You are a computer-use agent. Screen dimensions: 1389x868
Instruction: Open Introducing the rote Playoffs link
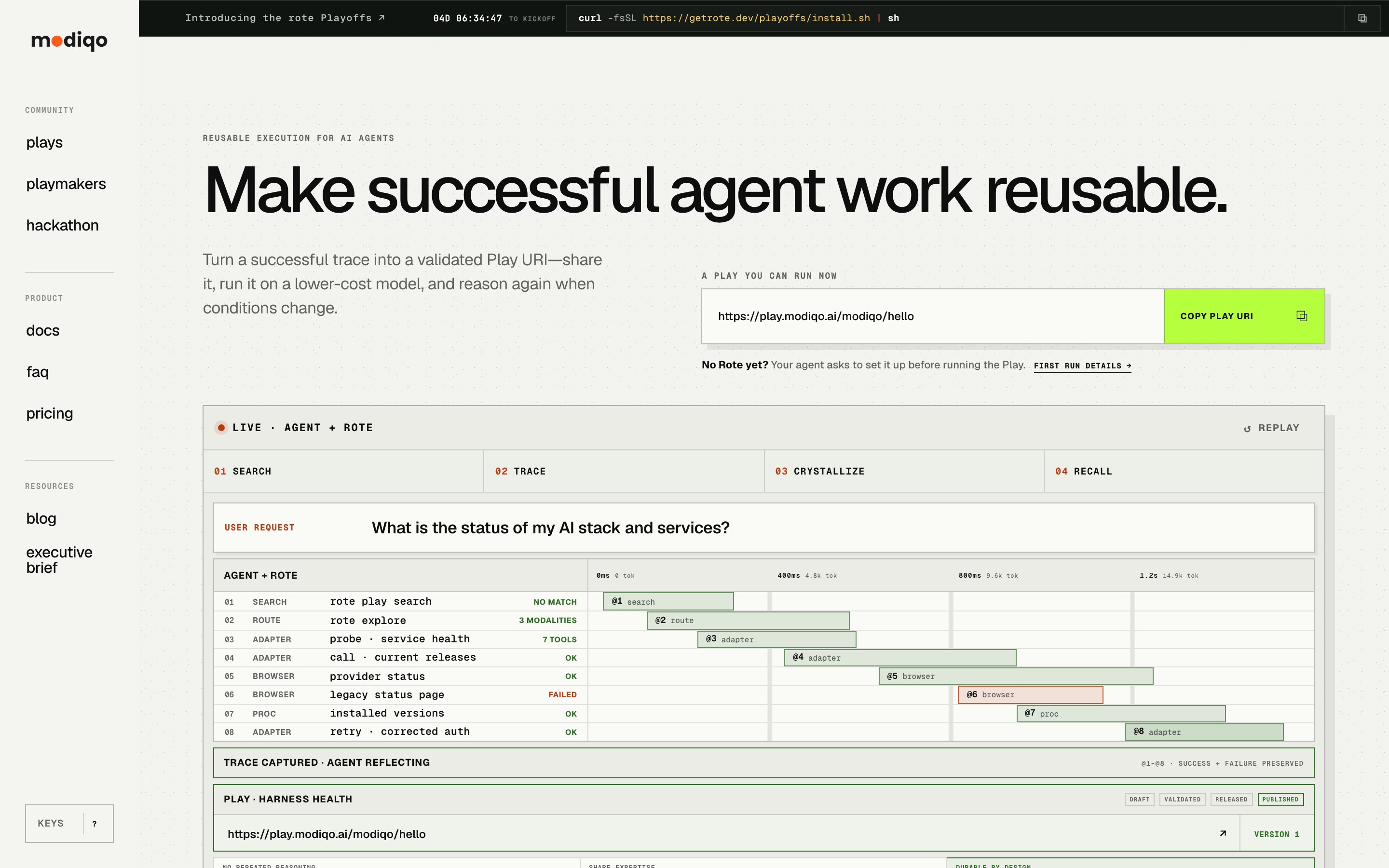pyautogui.click(x=285, y=18)
